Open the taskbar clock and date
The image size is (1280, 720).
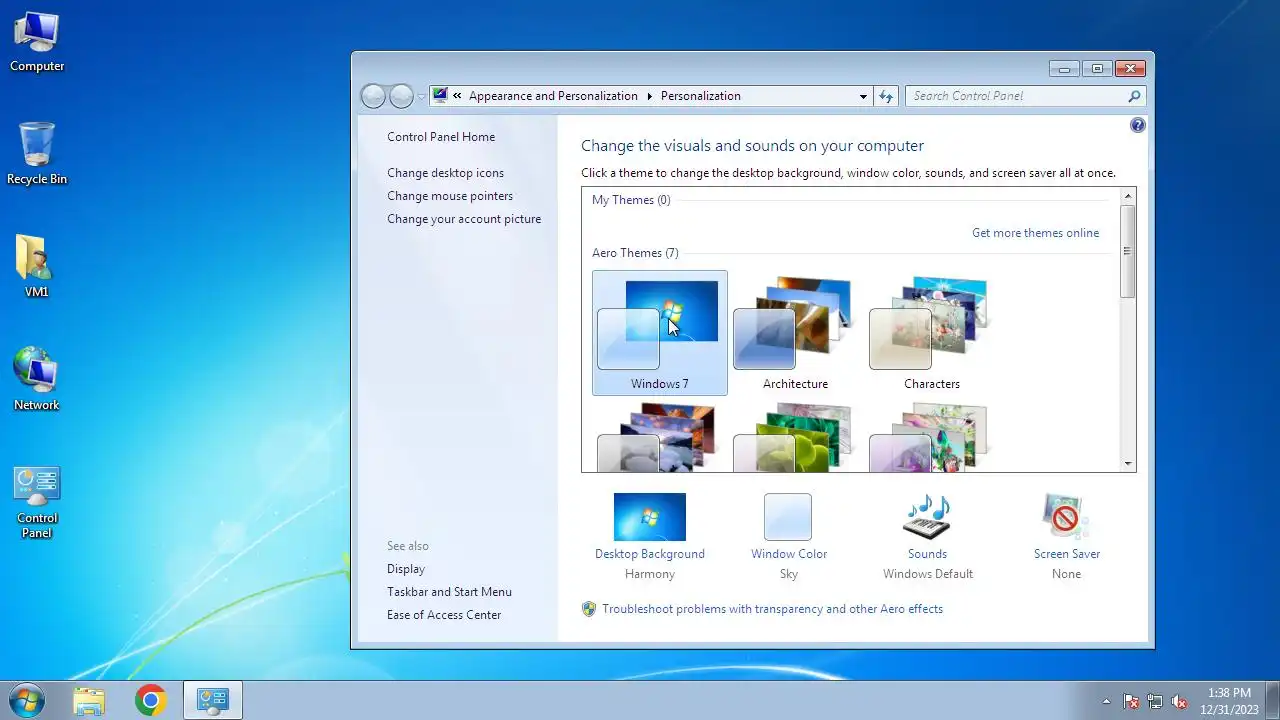pos(1229,701)
